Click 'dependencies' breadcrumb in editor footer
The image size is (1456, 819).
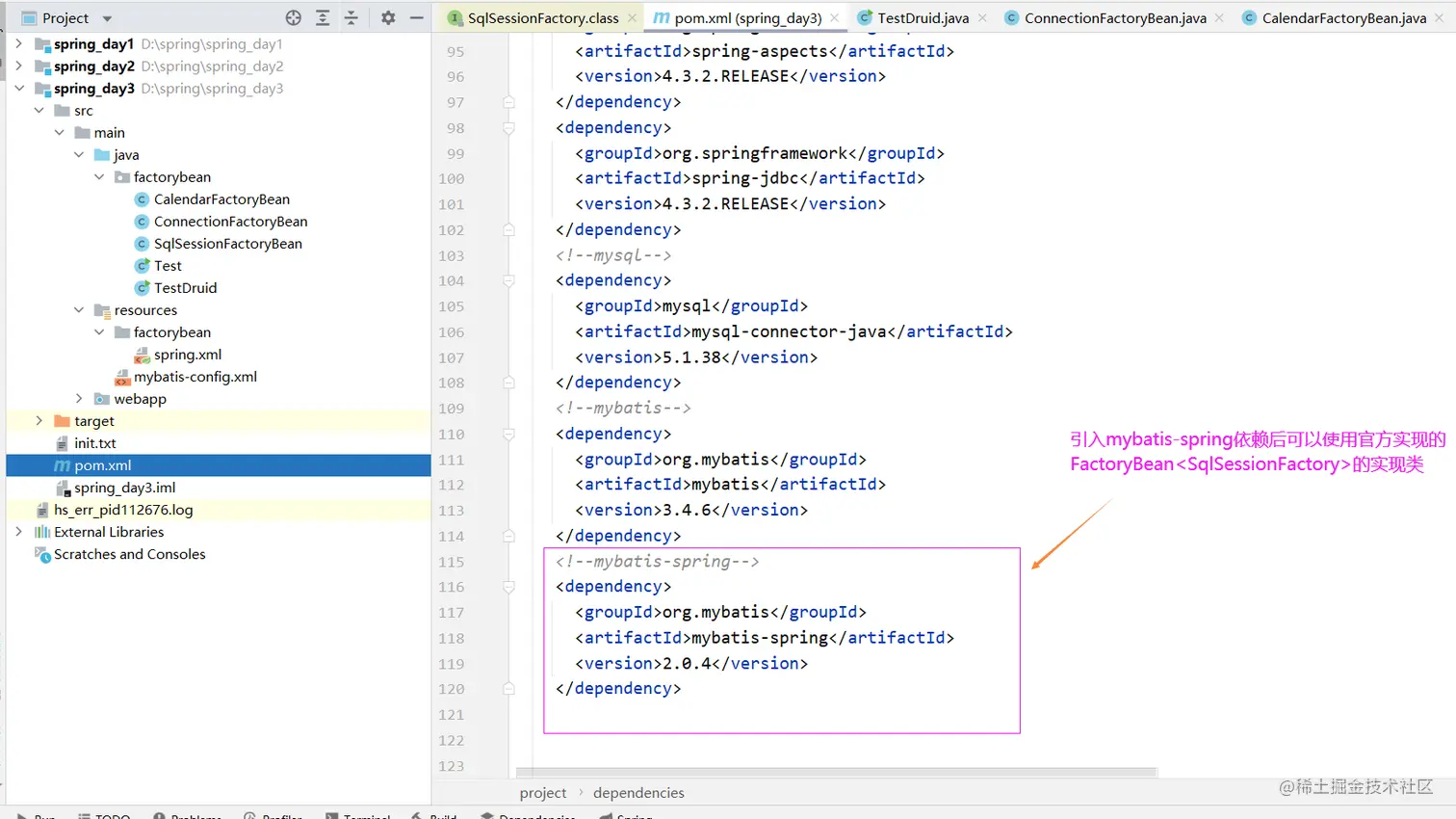pos(638,793)
